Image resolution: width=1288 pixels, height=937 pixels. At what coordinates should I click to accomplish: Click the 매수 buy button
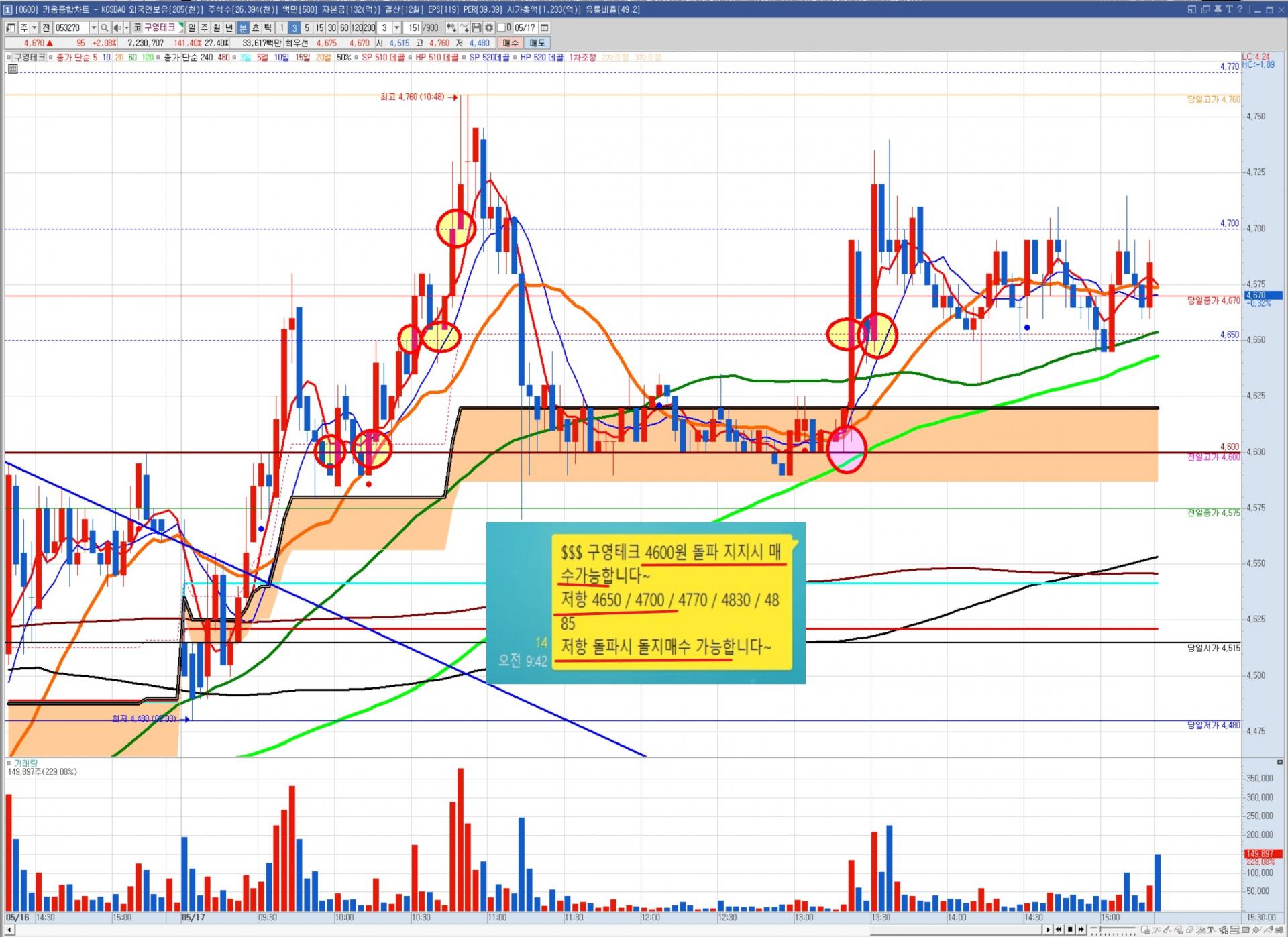510,42
